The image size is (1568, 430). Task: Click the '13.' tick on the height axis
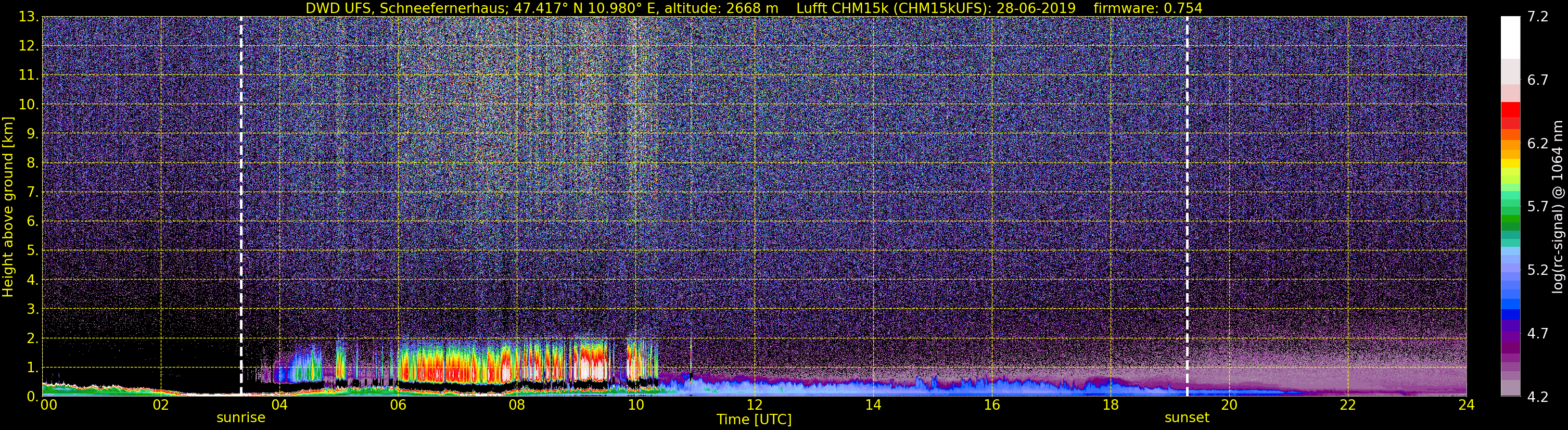click(29, 17)
